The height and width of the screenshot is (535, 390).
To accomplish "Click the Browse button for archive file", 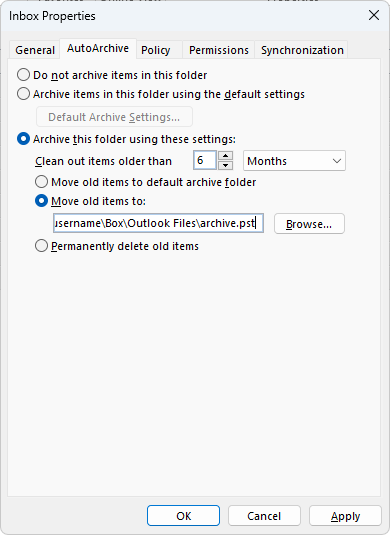I will point(309,224).
